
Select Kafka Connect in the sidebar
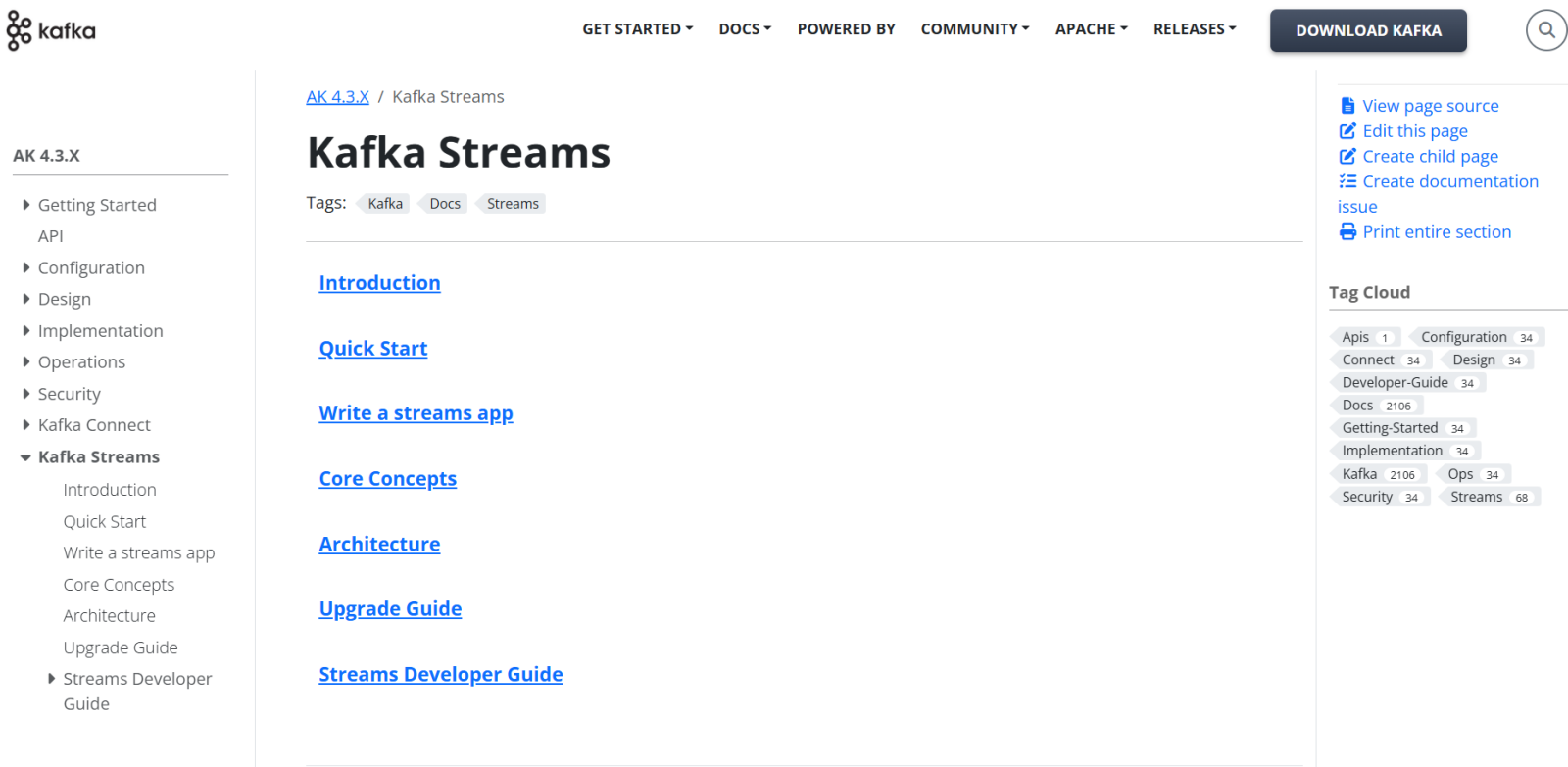[x=94, y=425]
